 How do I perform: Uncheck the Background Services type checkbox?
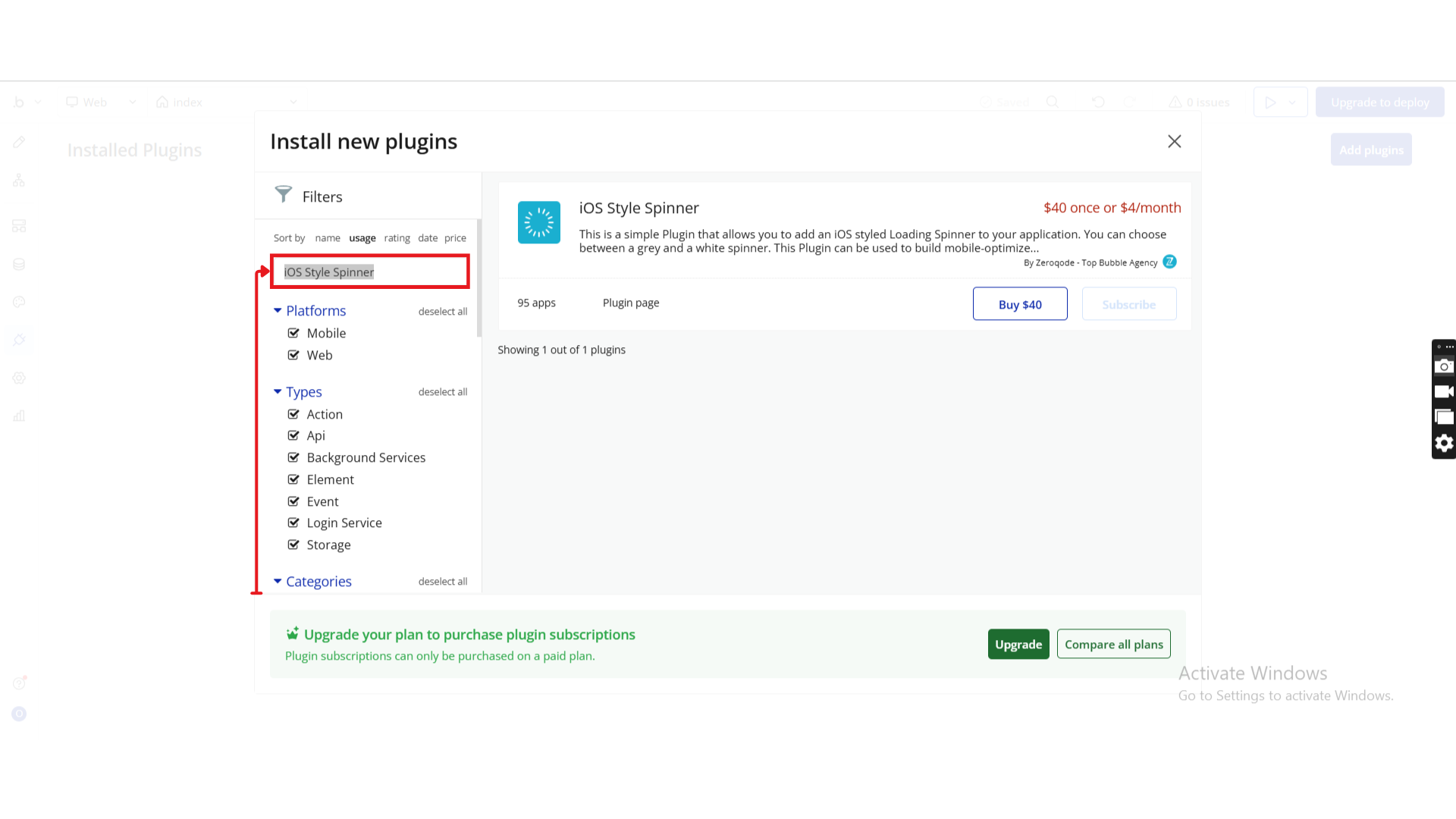(x=293, y=457)
